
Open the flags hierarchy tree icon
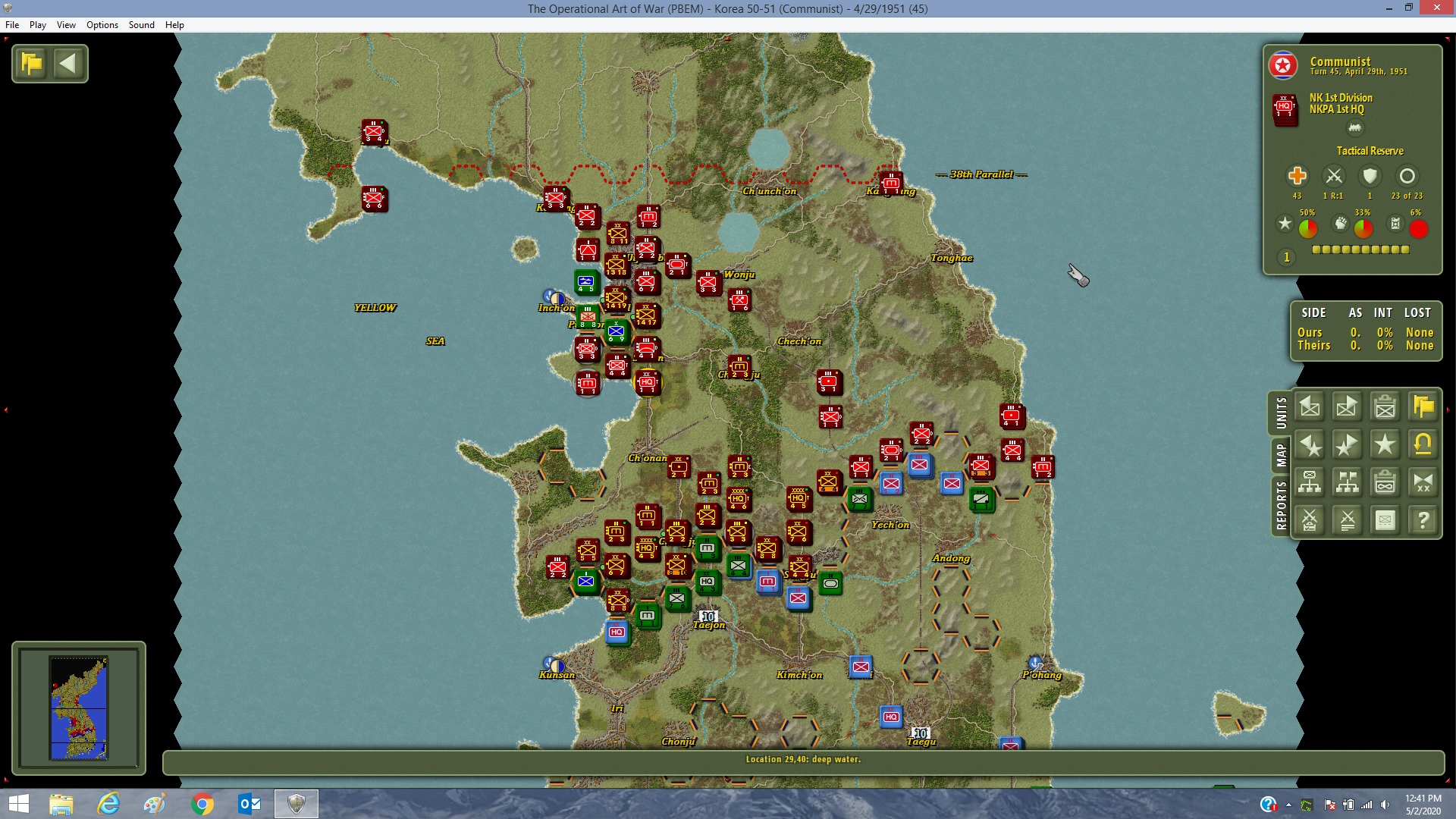[1348, 482]
